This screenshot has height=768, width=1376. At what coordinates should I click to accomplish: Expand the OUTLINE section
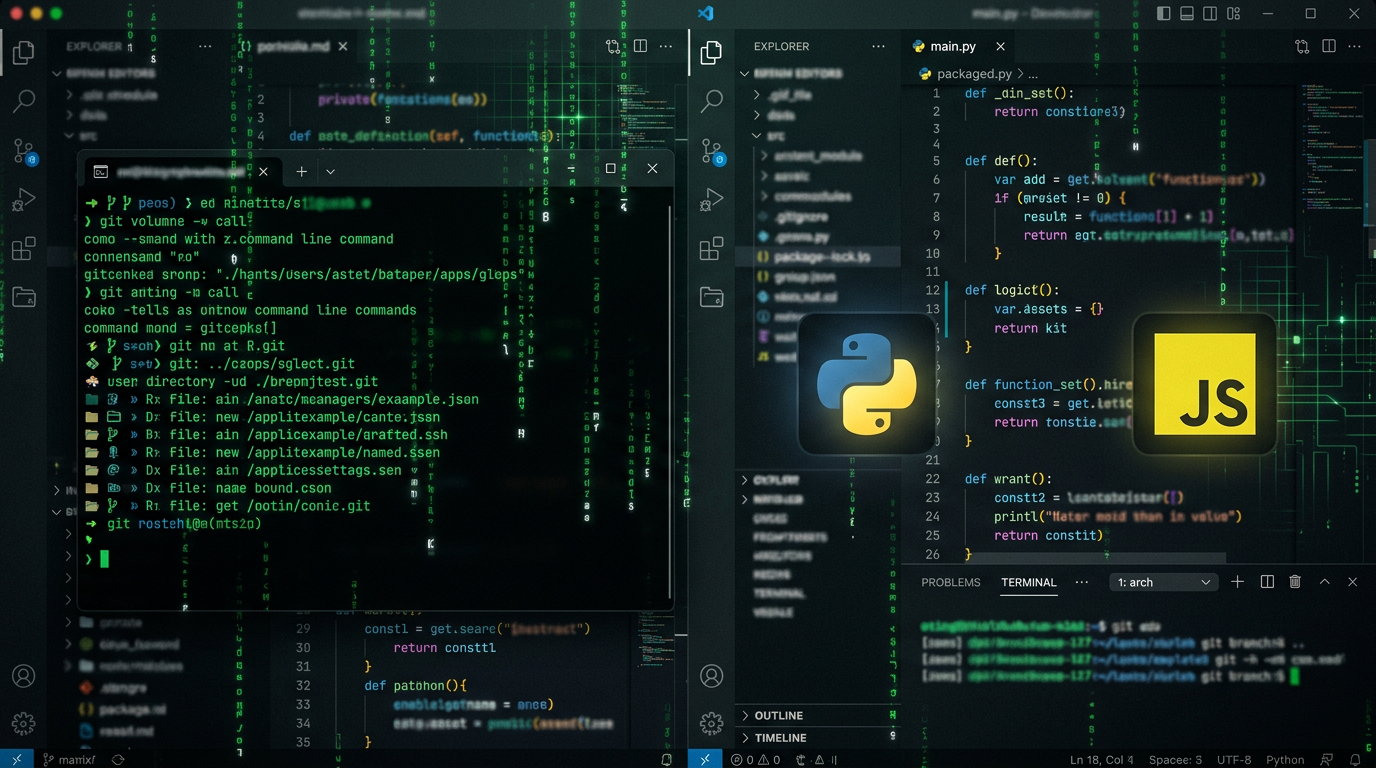779,715
